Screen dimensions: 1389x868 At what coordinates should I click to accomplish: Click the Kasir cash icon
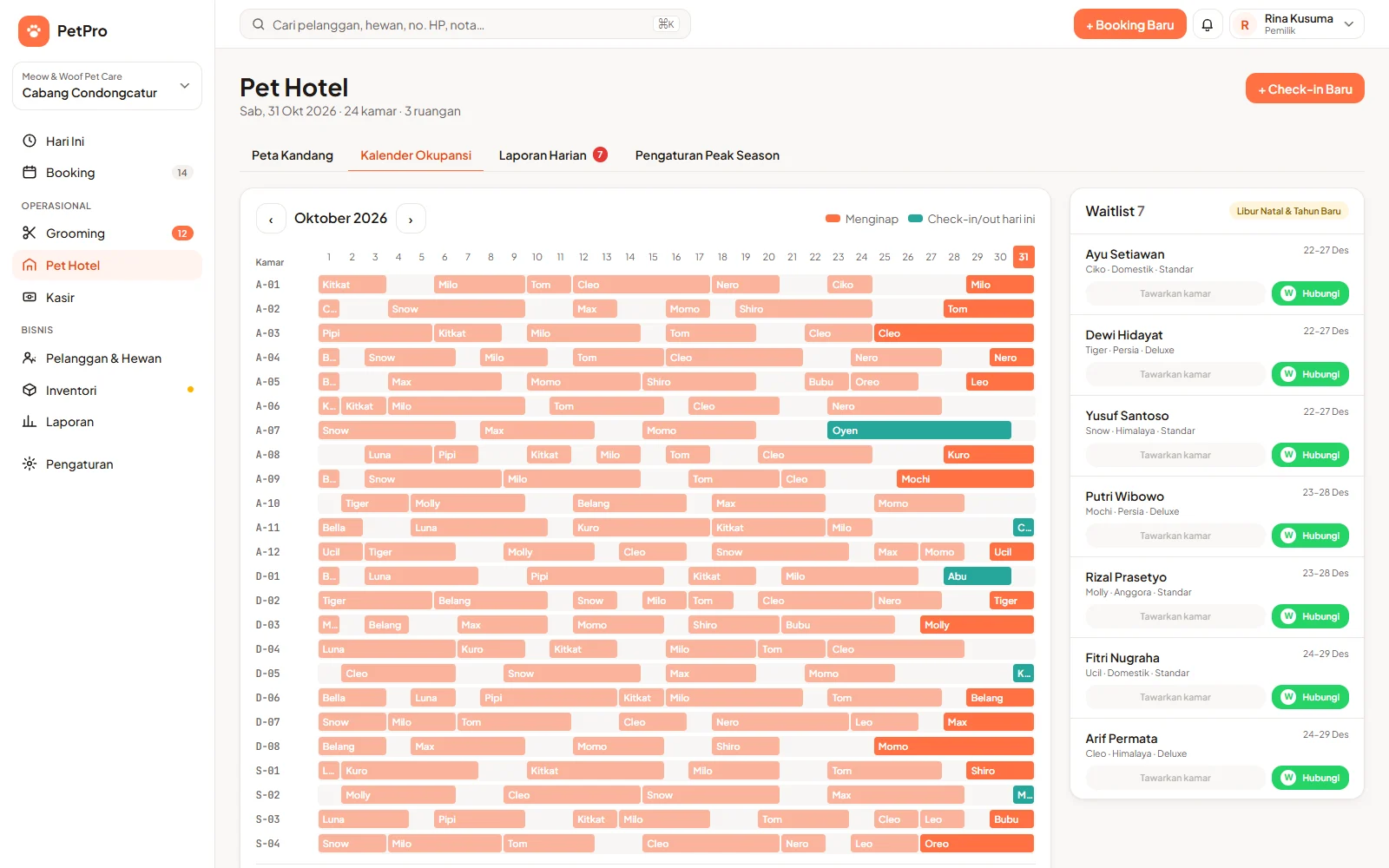coord(30,297)
